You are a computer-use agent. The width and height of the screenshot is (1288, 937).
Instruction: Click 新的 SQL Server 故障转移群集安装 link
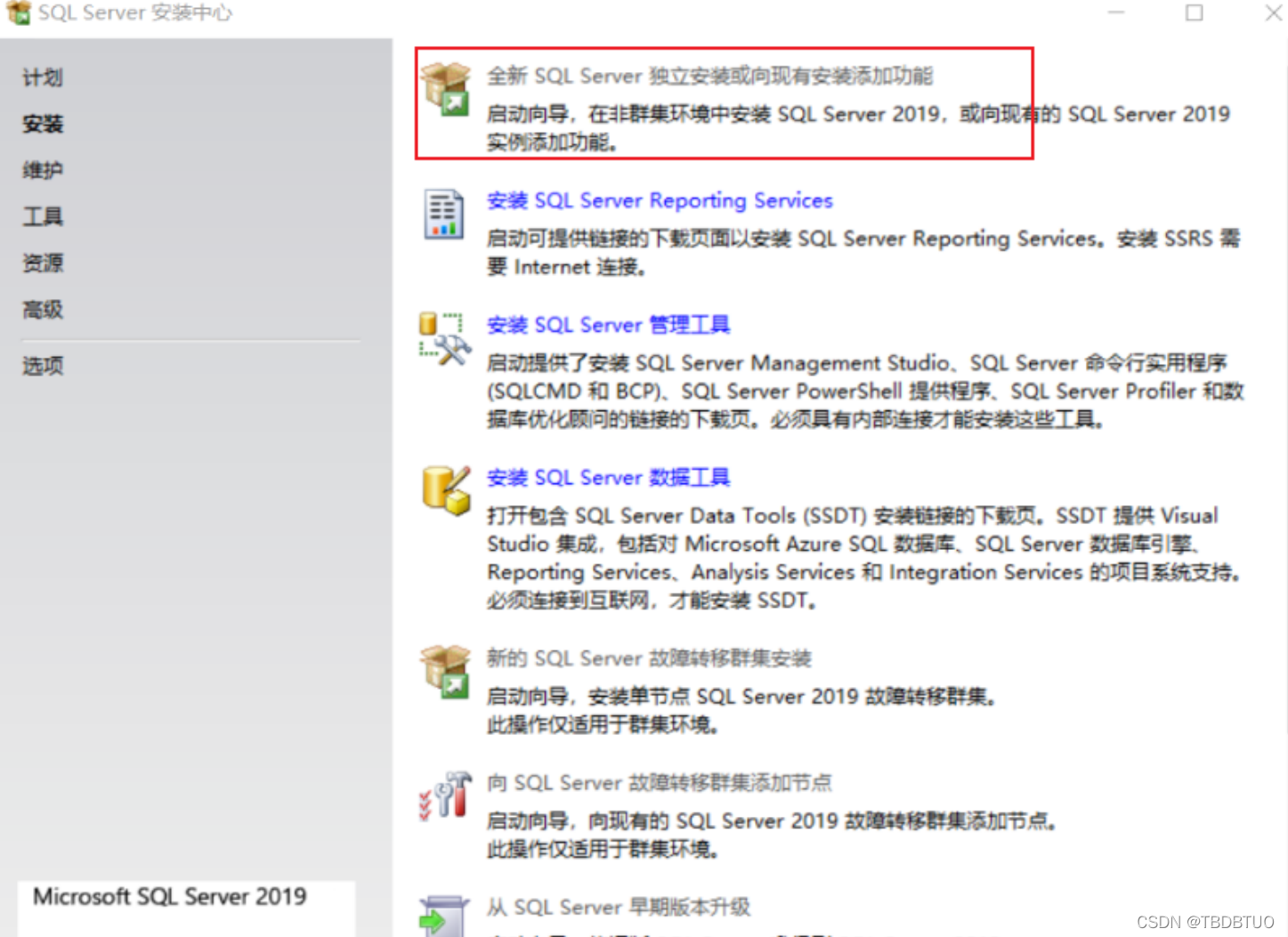(x=649, y=658)
